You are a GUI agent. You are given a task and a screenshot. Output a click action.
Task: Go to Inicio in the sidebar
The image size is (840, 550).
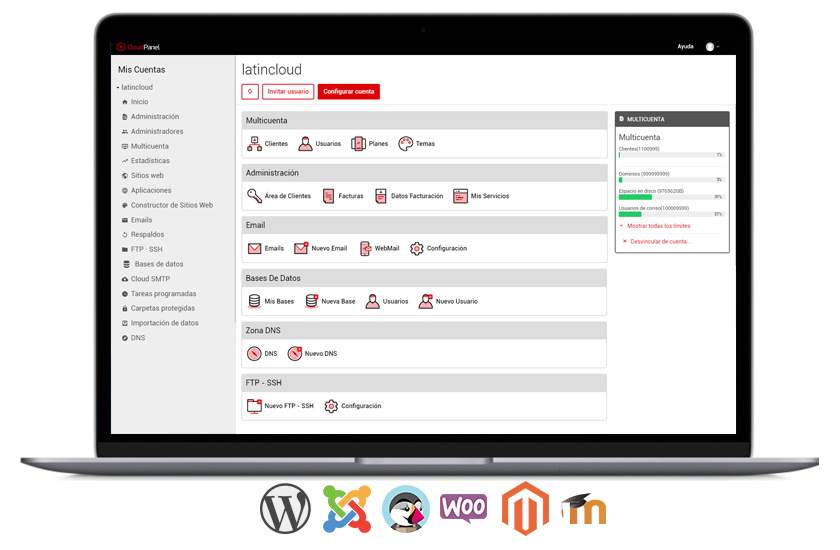click(x=139, y=102)
